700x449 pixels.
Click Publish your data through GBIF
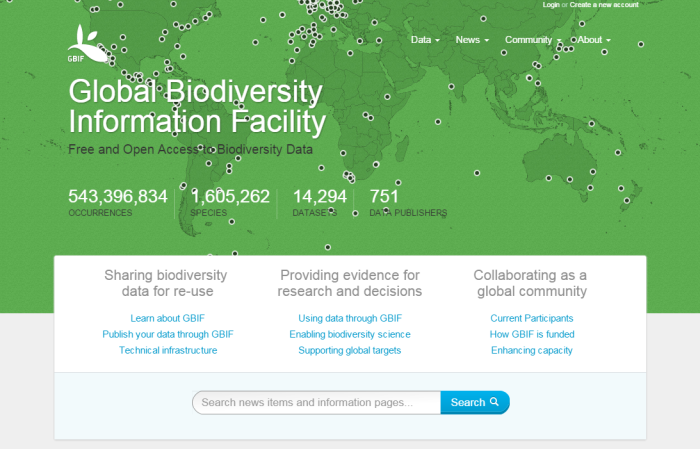168,334
